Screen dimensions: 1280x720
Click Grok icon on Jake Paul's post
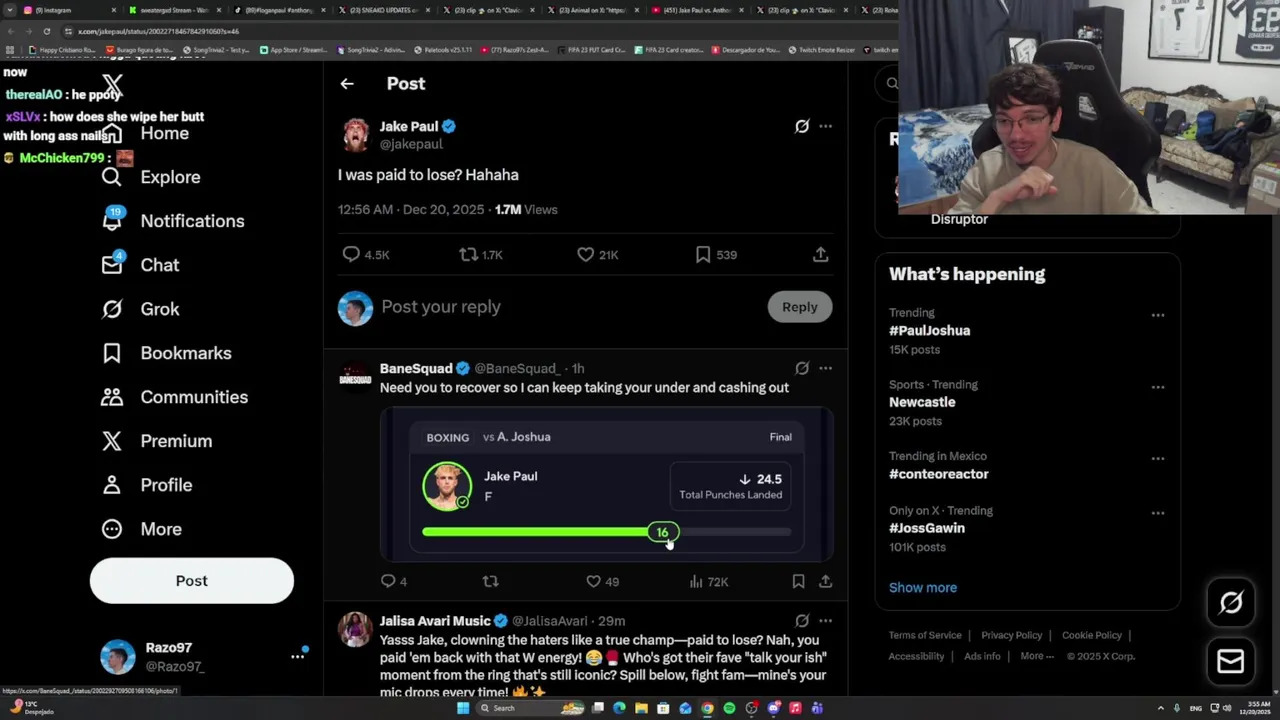pyautogui.click(x=802, y=126)
